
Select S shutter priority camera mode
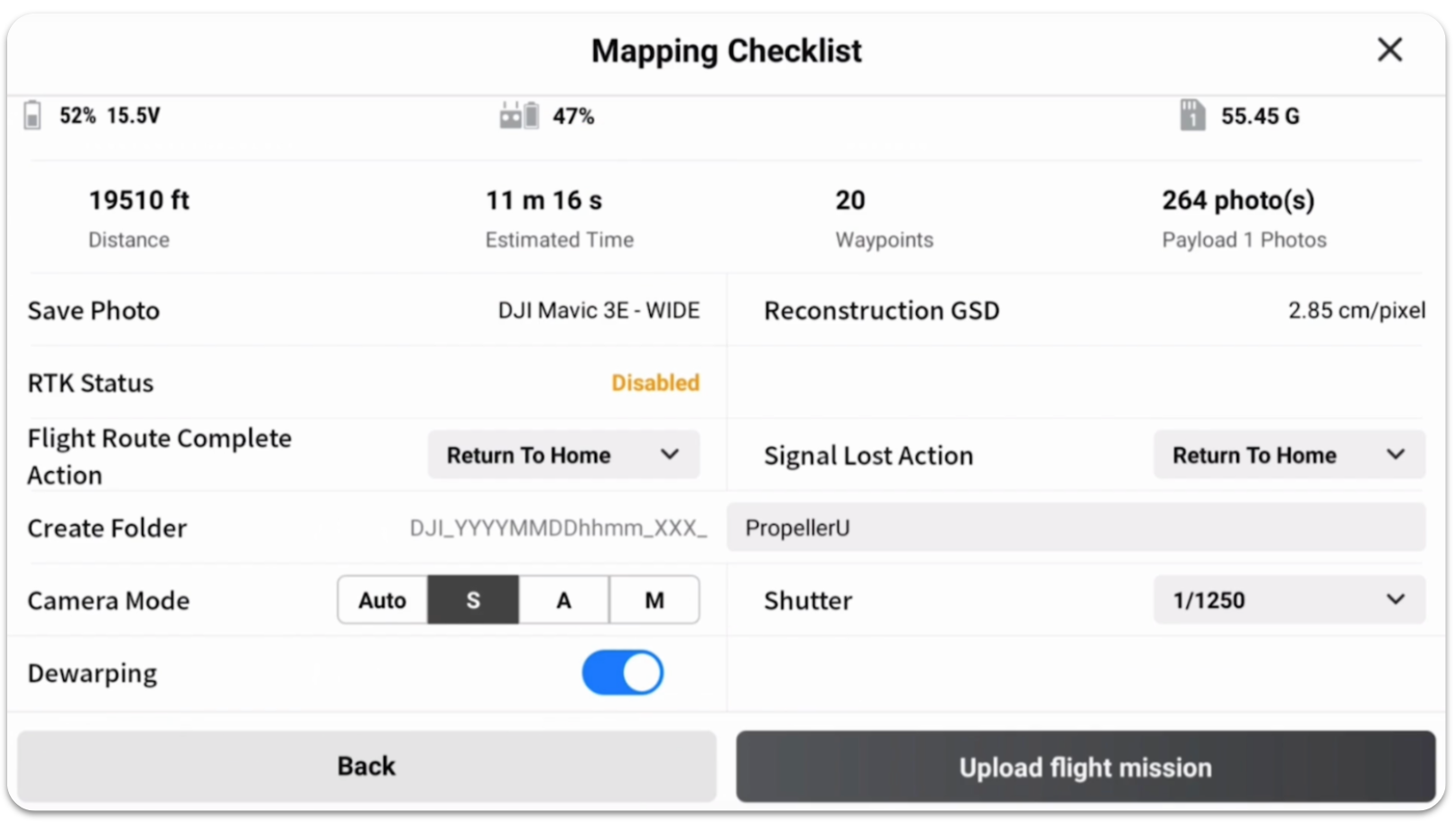point(473,600)
